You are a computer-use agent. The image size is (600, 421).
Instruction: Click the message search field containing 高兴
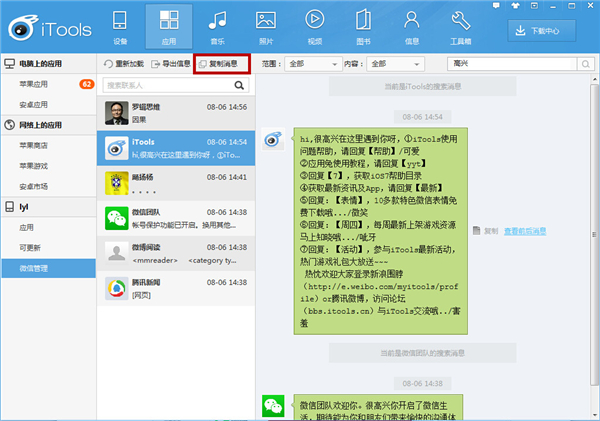tap(512, 64)
